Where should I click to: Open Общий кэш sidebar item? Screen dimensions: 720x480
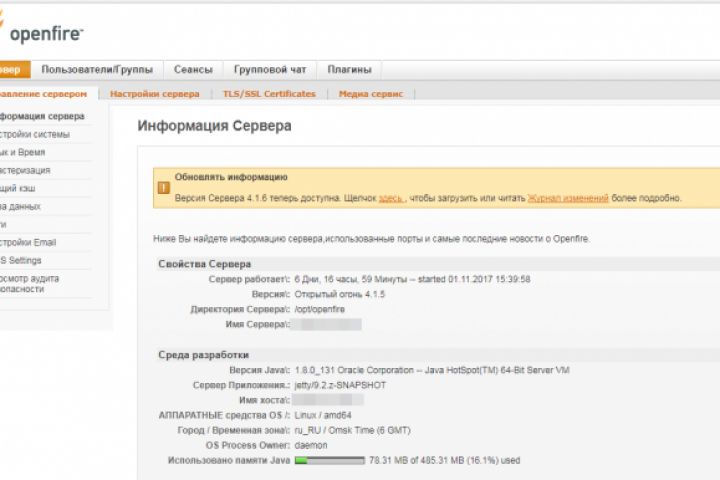pyautogui.click(x=17, y=188)
